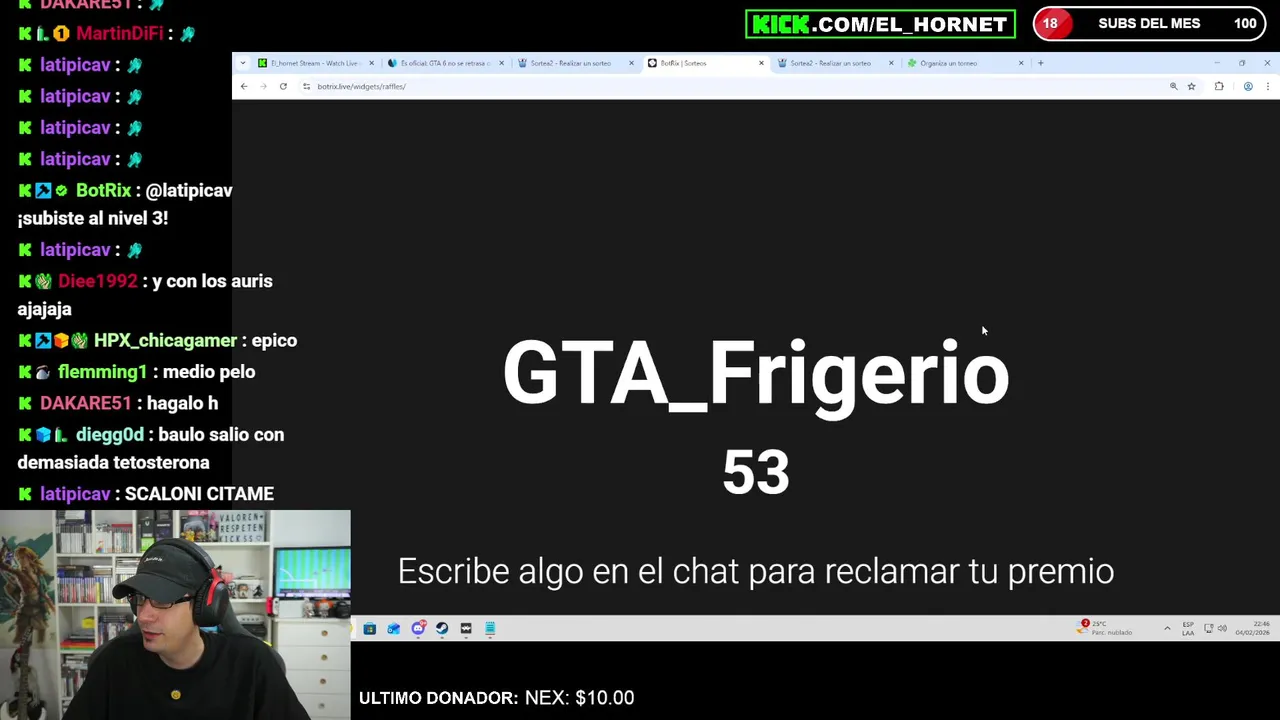Open Microsoft Store from taskbar
This screenshot has width=1280, height=720.
(370, 628)
